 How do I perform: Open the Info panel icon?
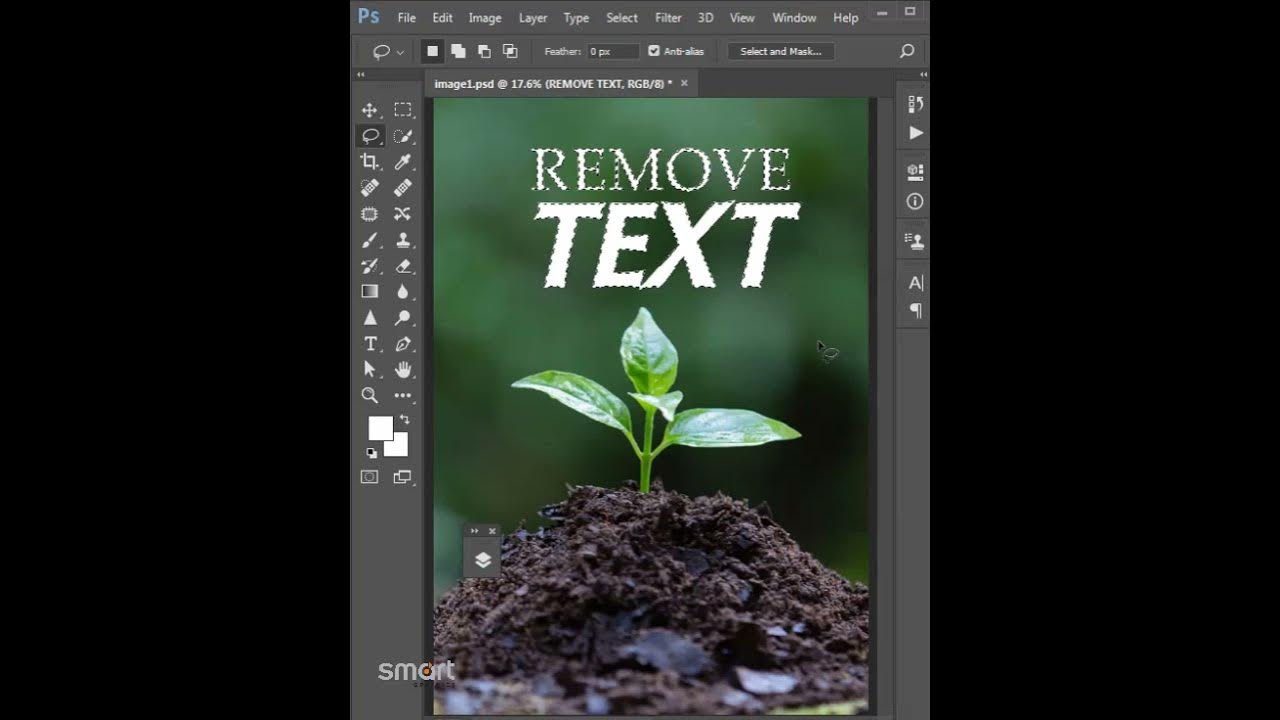[915, 201]
